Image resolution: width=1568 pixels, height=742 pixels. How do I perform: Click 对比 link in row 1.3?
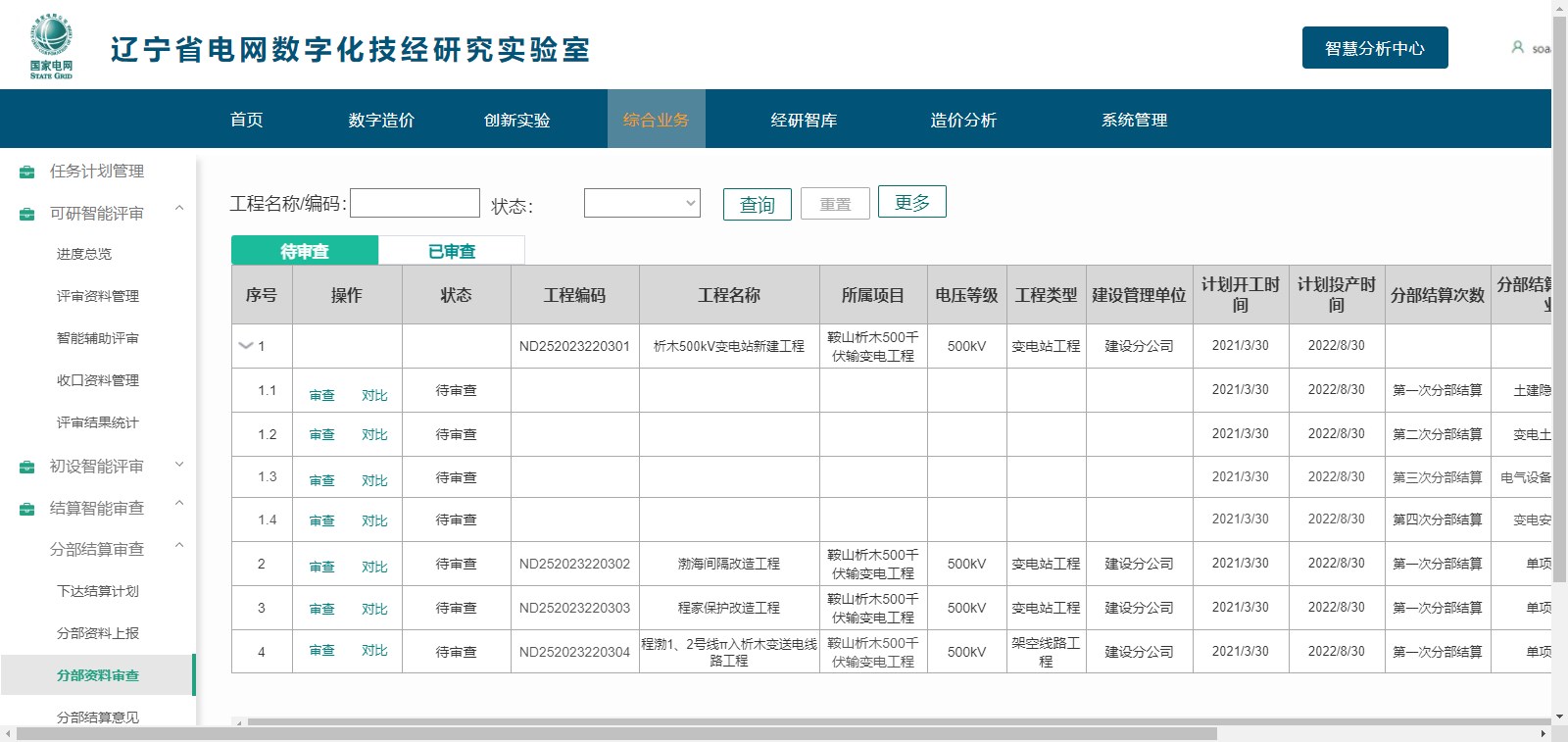[x=374, y=480]
